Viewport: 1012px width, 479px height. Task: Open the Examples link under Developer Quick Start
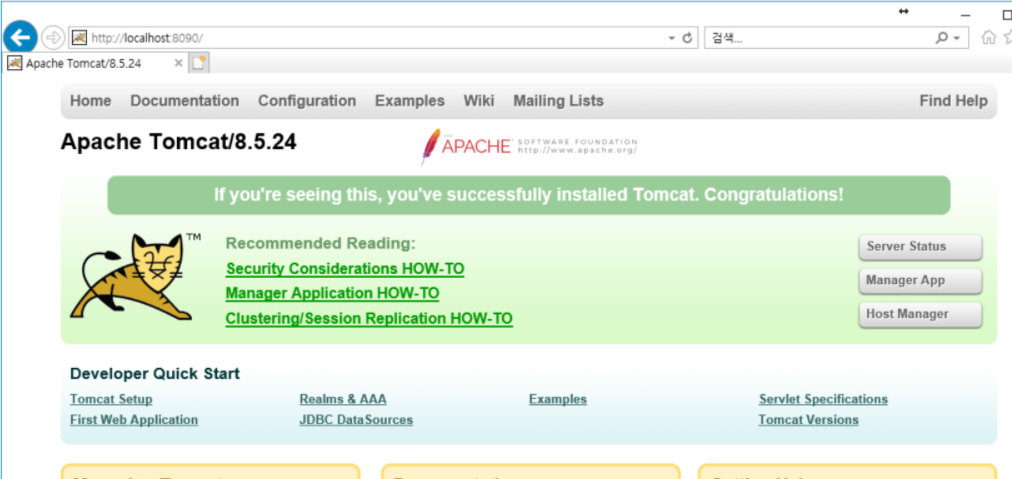coord(558,399)
